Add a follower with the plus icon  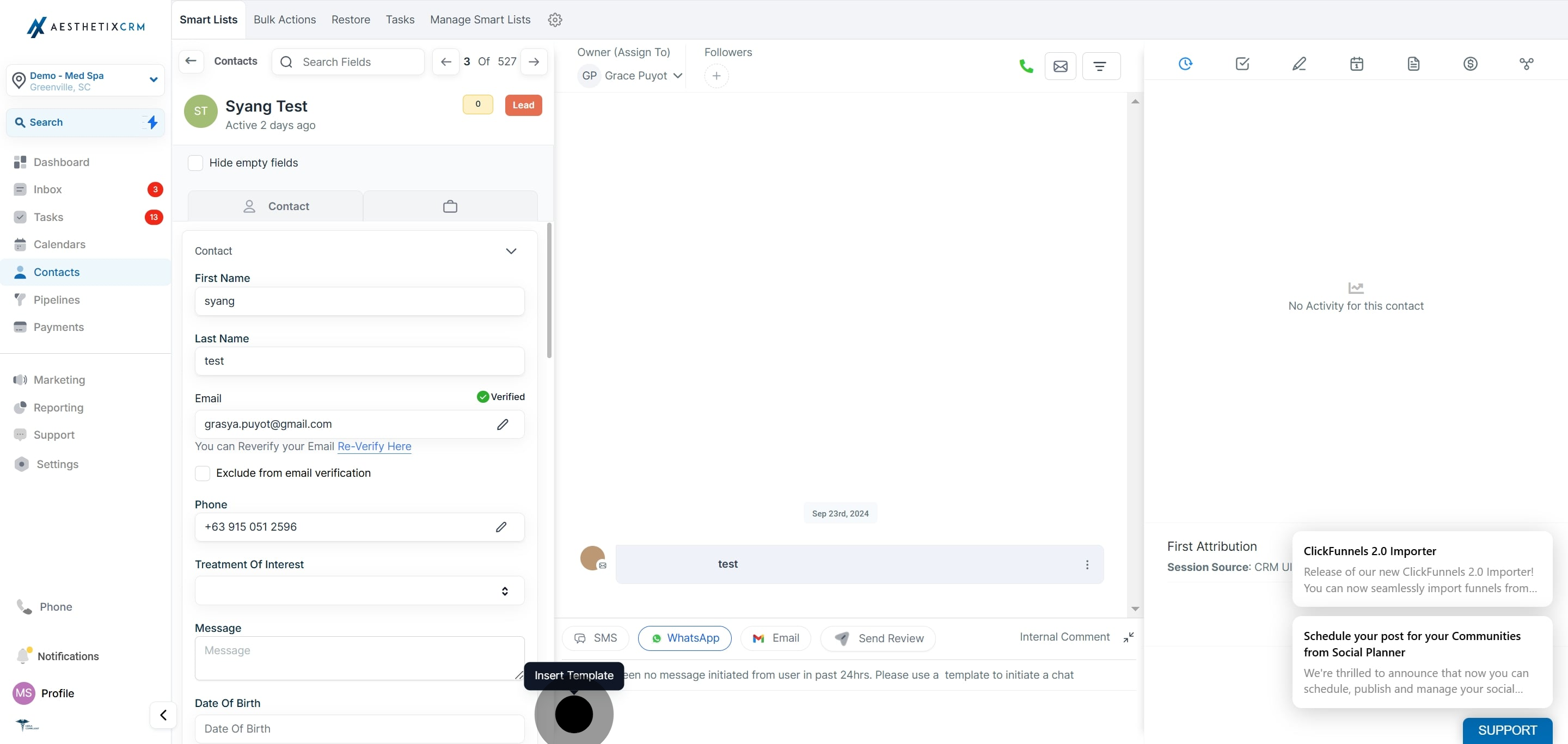[x=716, y=76]
